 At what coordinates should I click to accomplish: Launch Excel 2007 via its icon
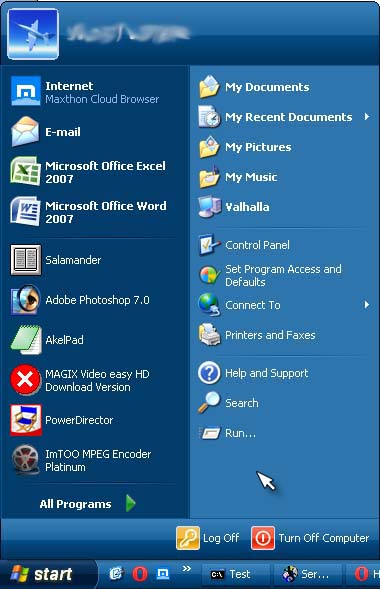pyautogui.click(x=25, y=171)
